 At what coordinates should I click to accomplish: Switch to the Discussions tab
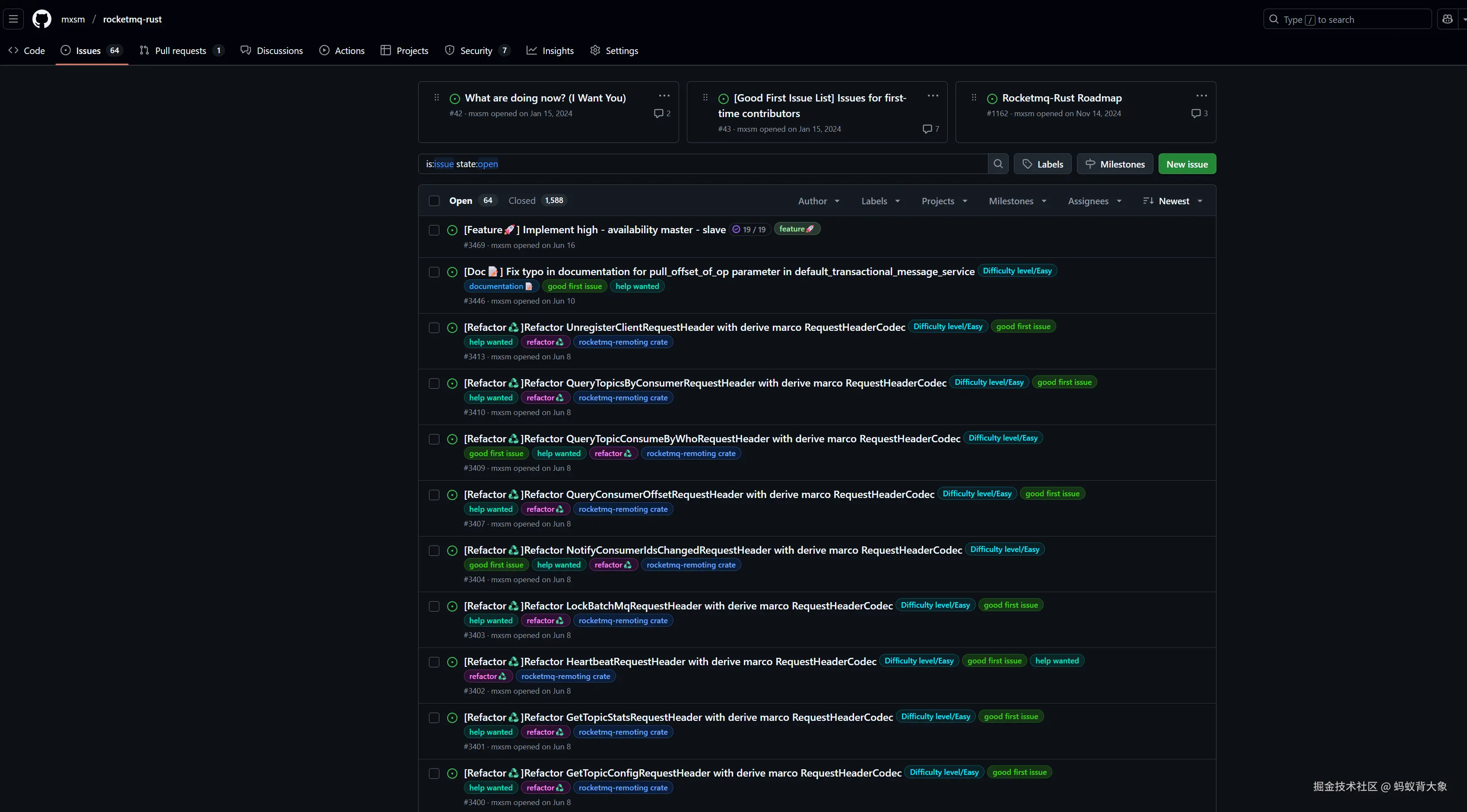[x=272, y=51]
